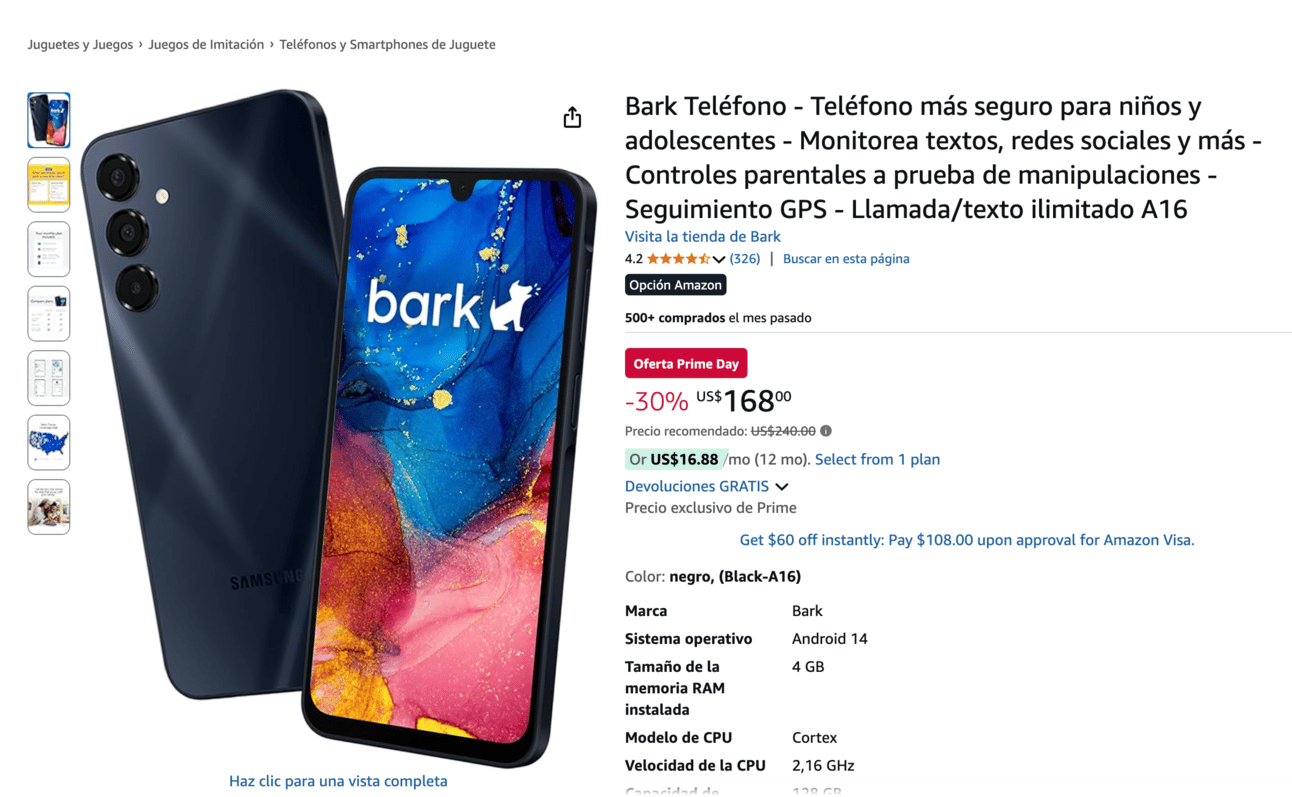Click Haz clic para una vista completa
1292x797 pixels.
pyautogui.click(x=338, y=781)
